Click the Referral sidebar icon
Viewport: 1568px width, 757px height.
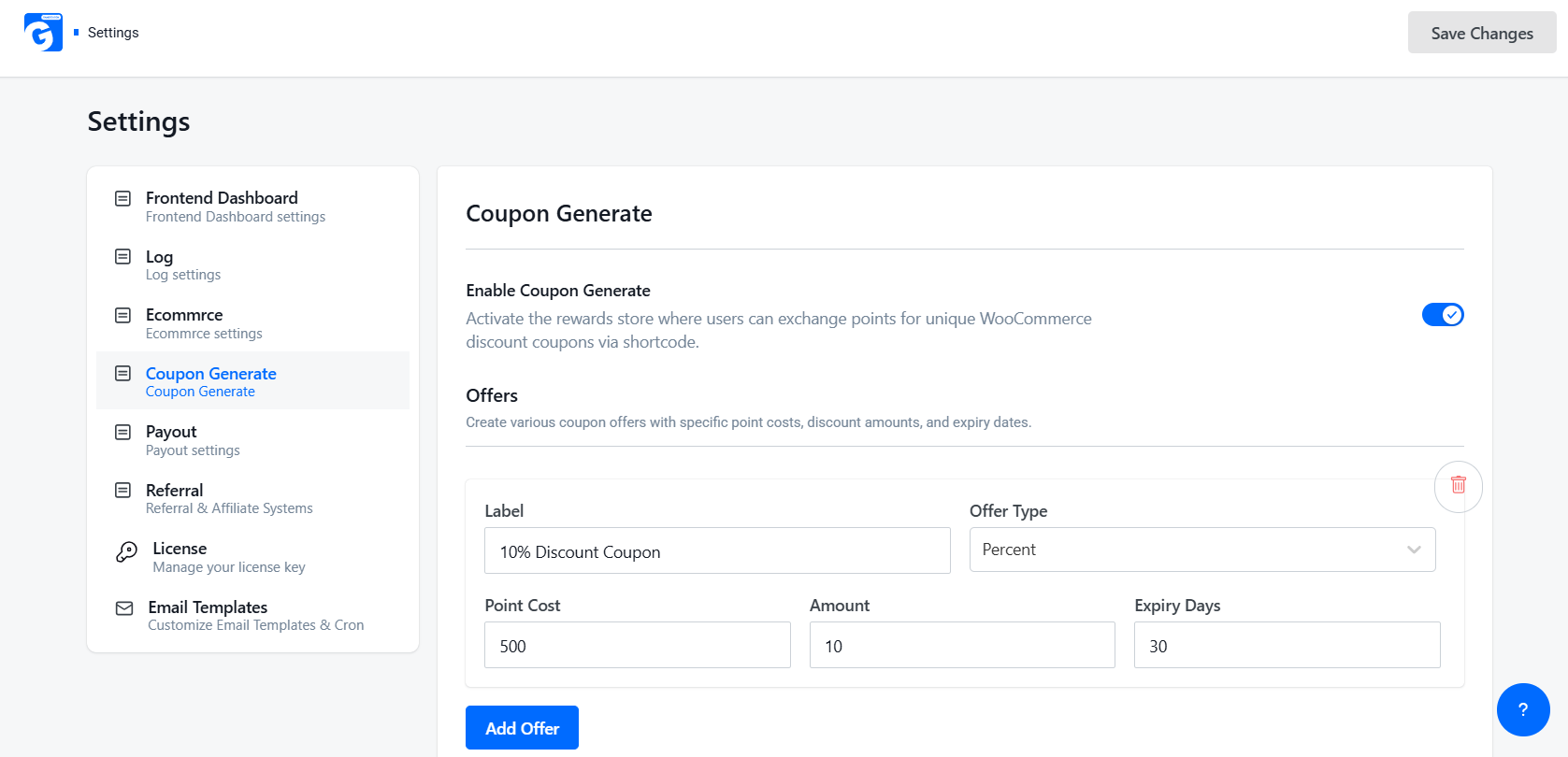point(122,490)
